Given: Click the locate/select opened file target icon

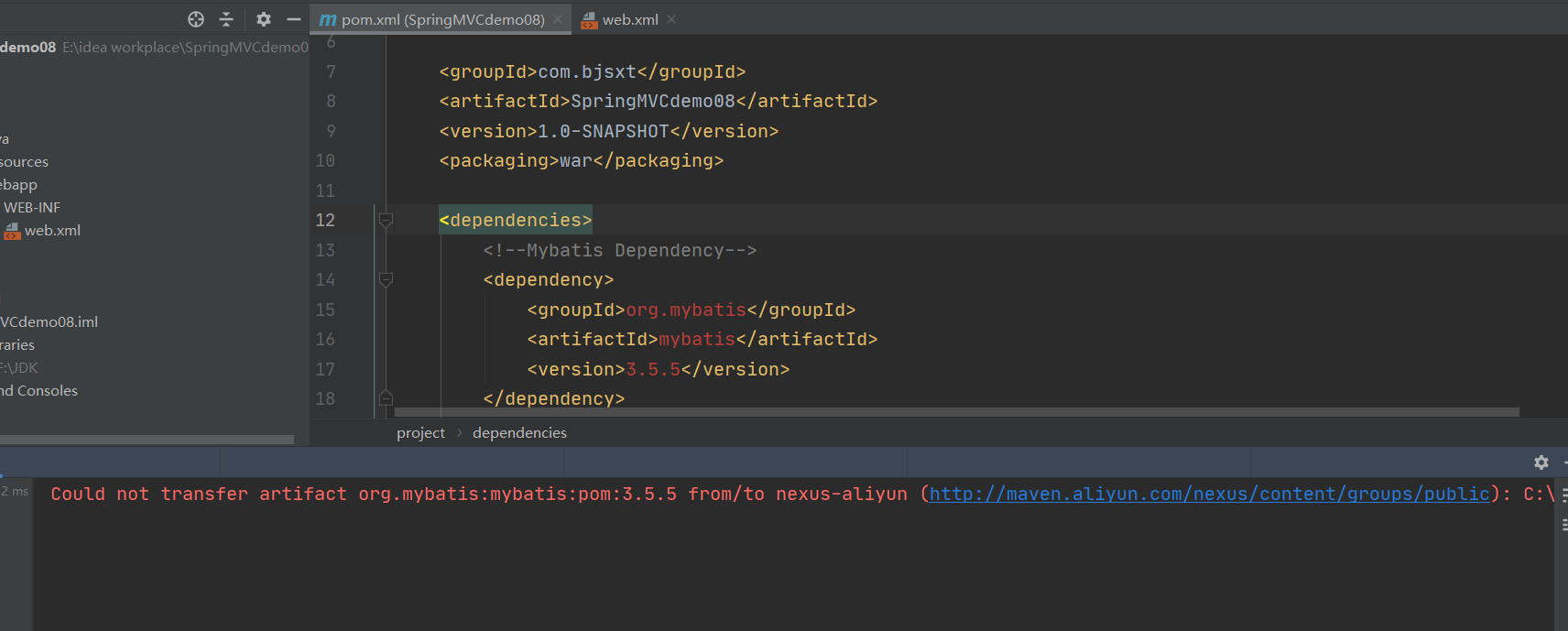Looking at the screenshot, I should coord(195,19).
